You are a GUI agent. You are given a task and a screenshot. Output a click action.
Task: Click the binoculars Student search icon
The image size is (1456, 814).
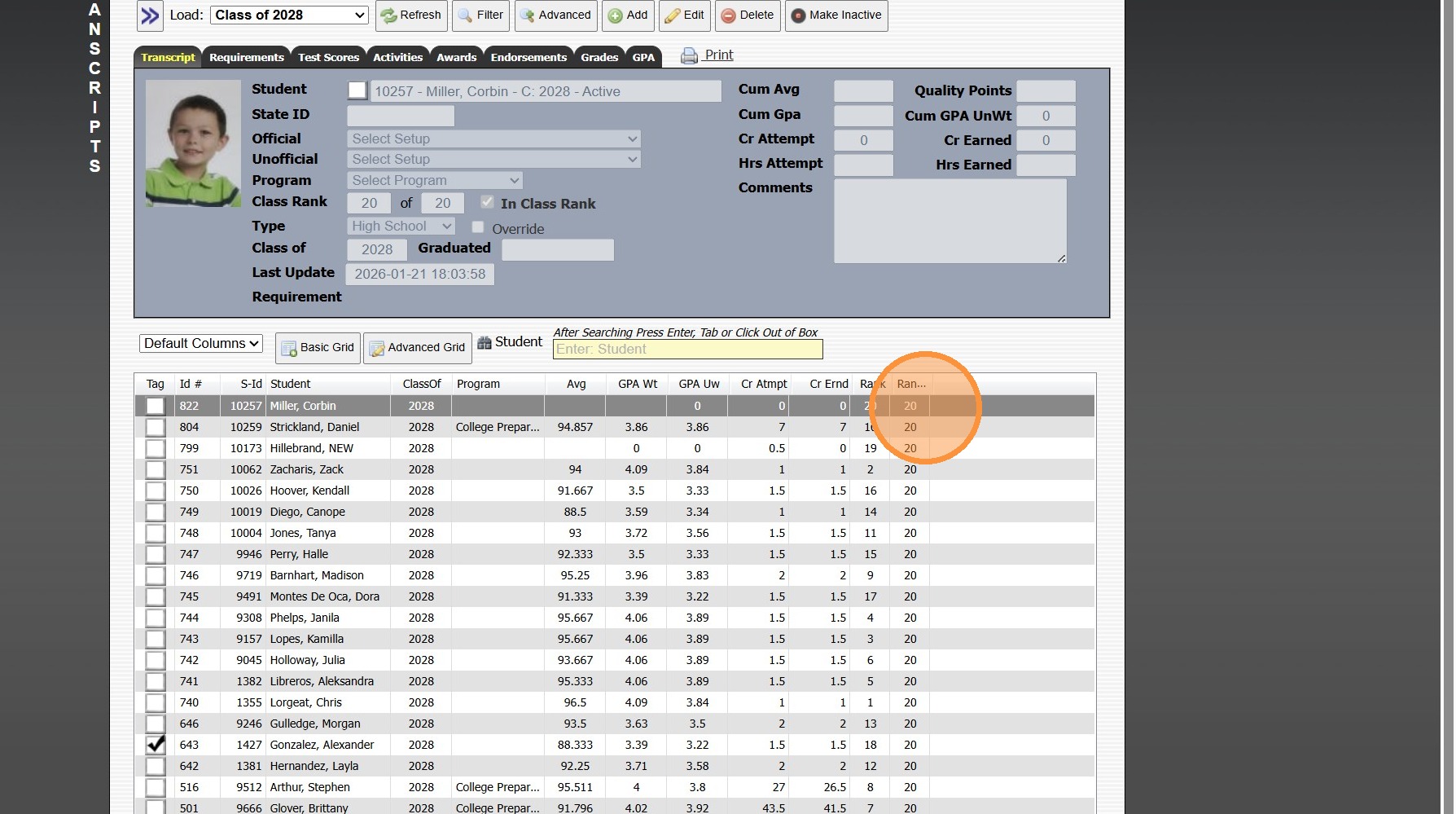coord(485,342)
